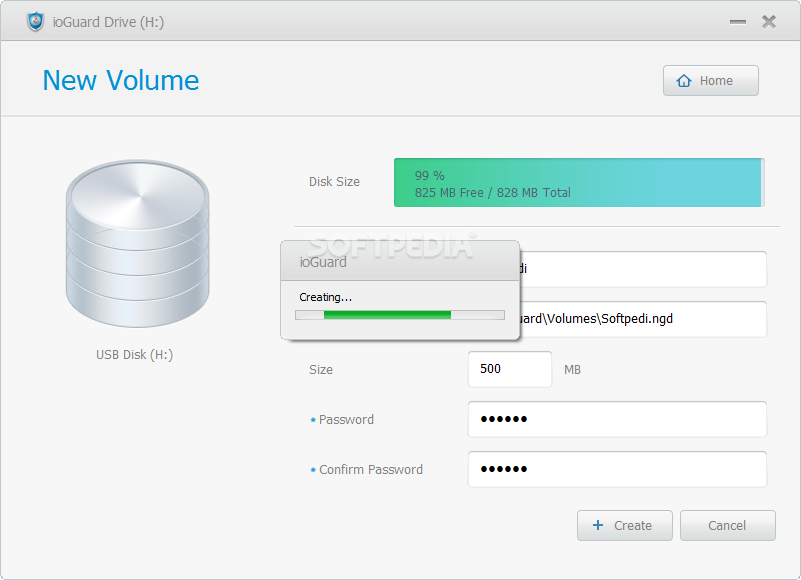Click the Confirm Password input field
This screenshot has width=801, height=580.
(x=617, y=470)
